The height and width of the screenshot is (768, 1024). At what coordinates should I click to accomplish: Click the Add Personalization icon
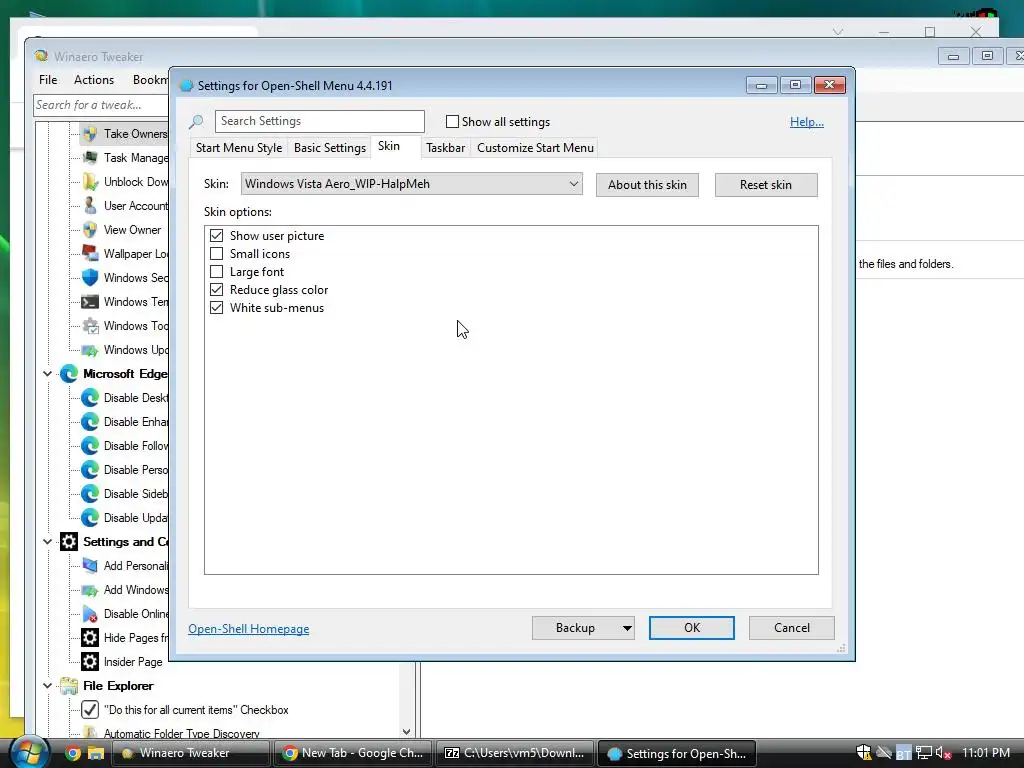coord(90,566)
